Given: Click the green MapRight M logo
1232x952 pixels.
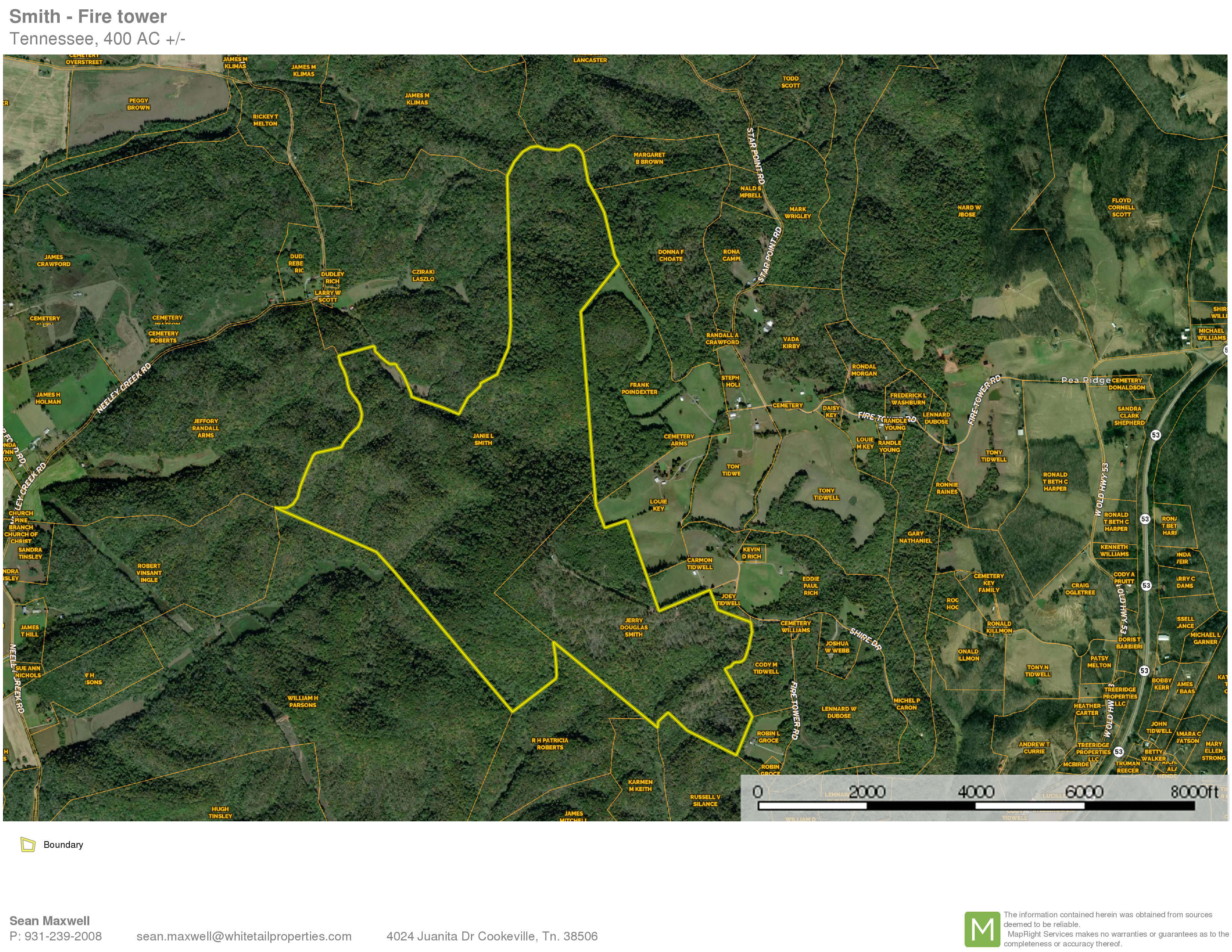Looking at the screenshot, I should click(982, 929).
